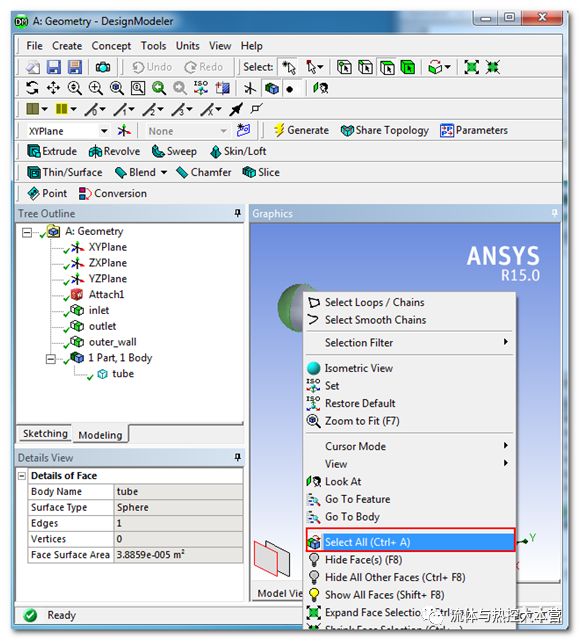Enable the edge selection filter
Viewport: 580px width, 641px height.
pos(365,67)
